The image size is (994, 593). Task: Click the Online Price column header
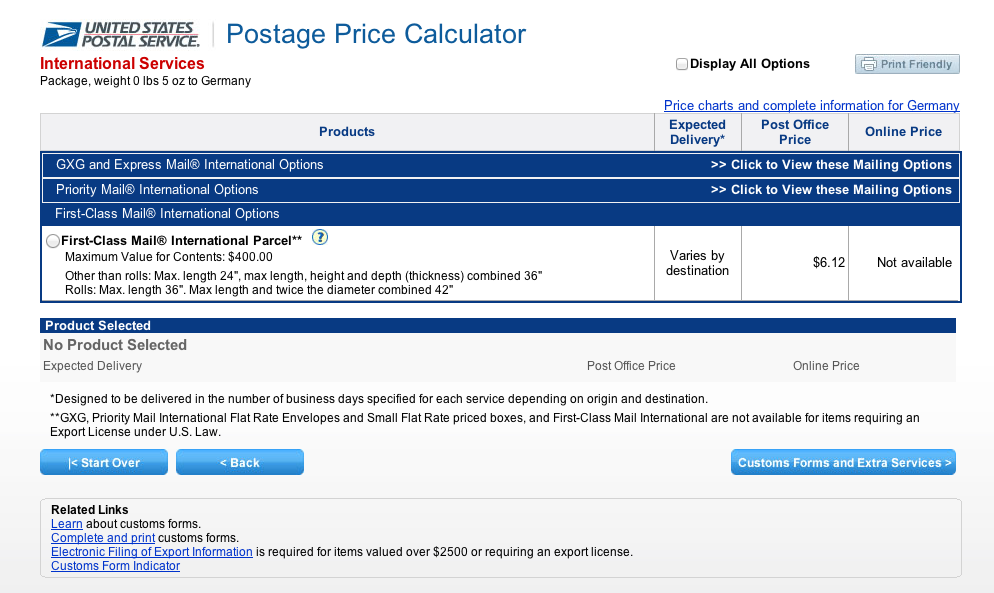903,132
